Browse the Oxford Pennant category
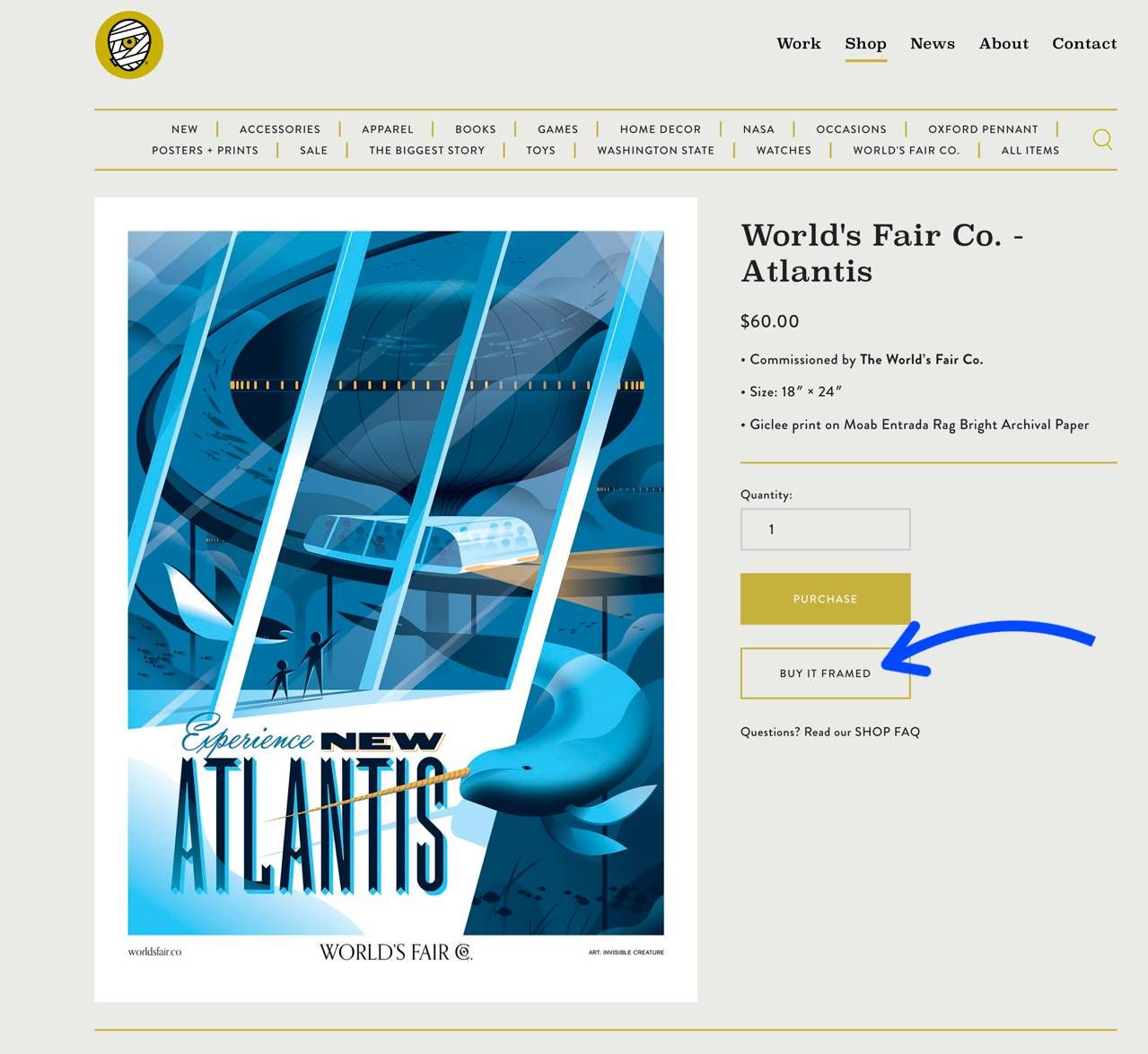Viewport: 1148px width, 1054px height. (982, 129)
